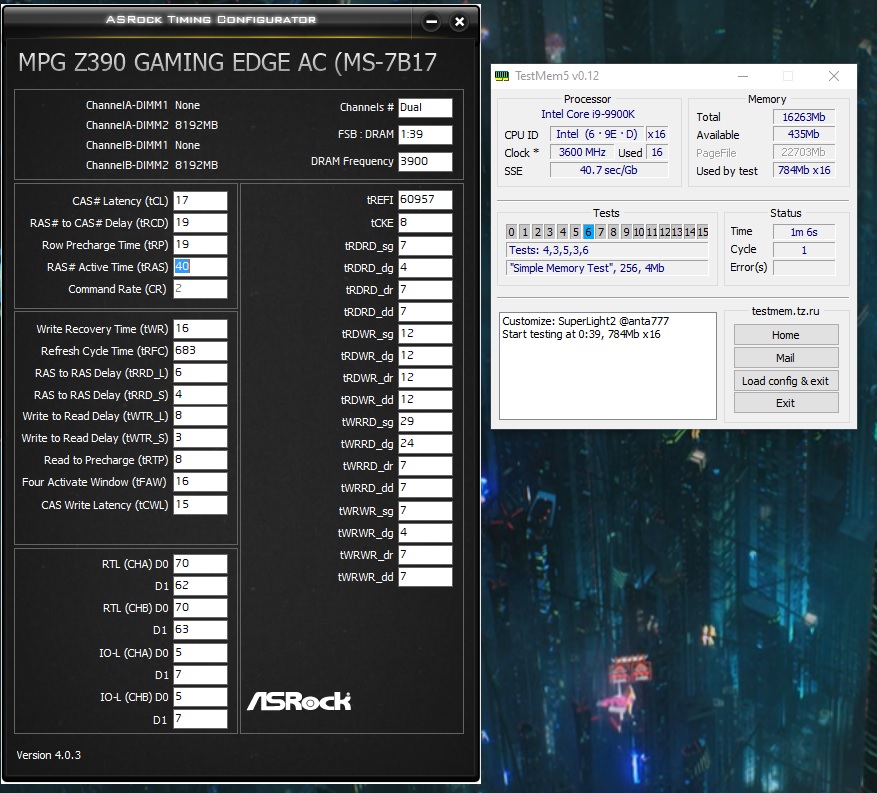
Task: Select the Write Recovery Time (tWR) field
Action: (x=200, y=329)
